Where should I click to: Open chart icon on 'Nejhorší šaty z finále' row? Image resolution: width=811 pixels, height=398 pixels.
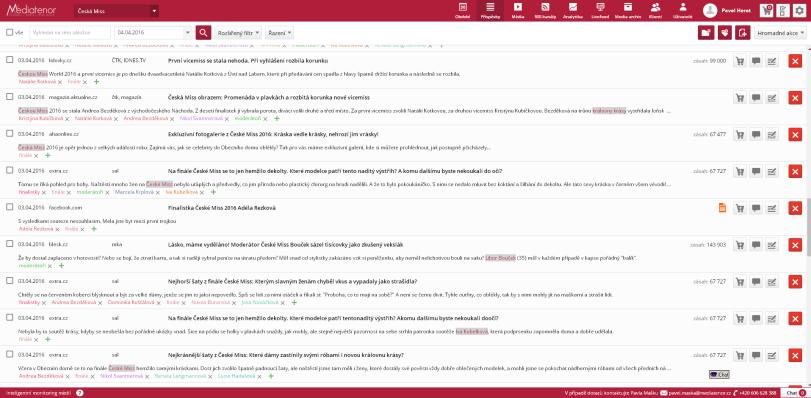pyautogui.click(x=772, y=282)
